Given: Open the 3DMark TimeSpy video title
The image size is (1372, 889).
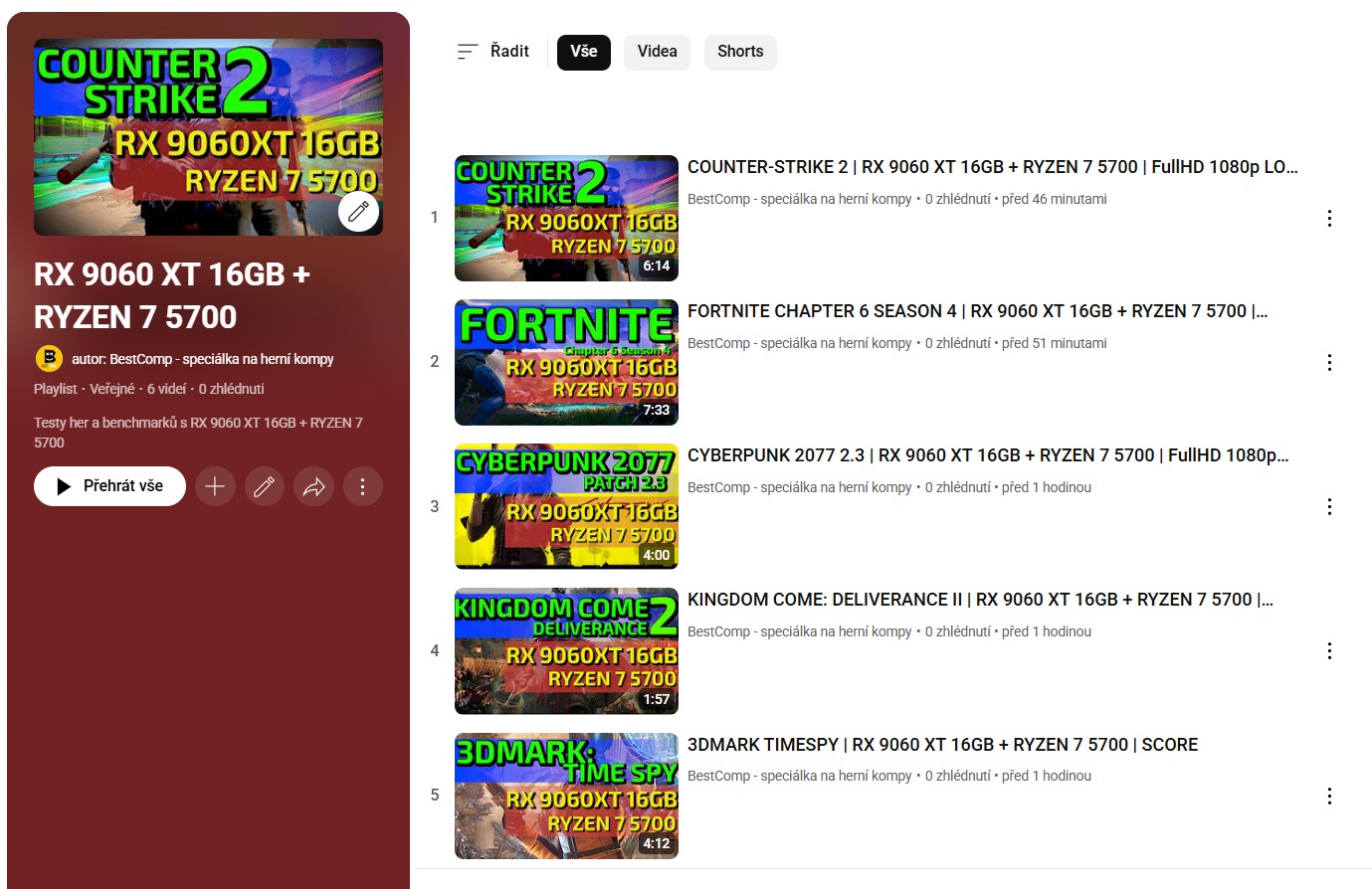Looking at the screenshot, I should tap(943, 745).
